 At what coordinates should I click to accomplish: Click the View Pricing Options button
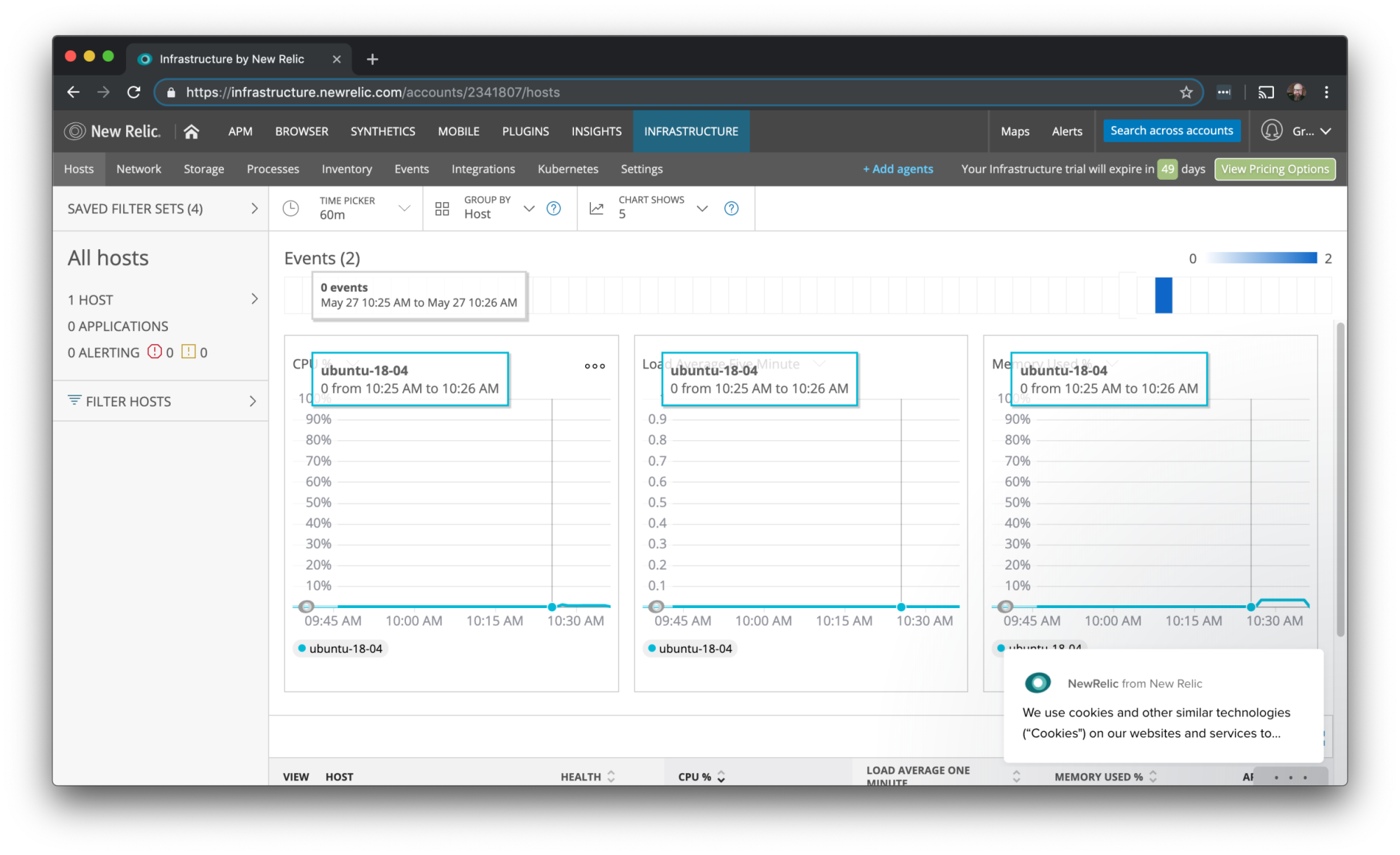pos(1275,169)
